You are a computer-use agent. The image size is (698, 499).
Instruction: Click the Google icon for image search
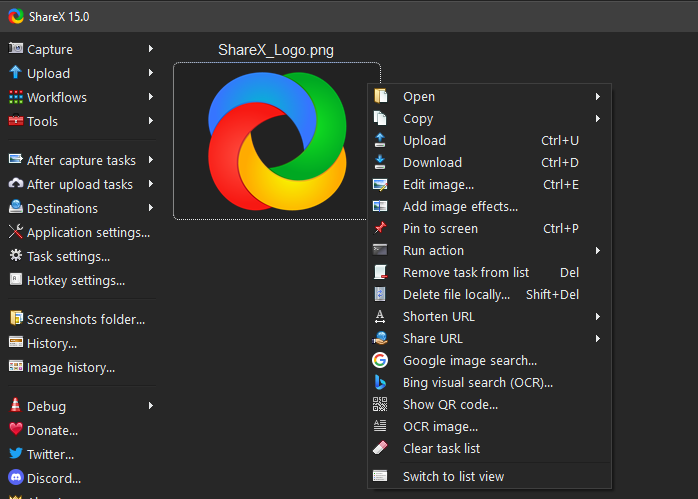(x=380, y=360)
